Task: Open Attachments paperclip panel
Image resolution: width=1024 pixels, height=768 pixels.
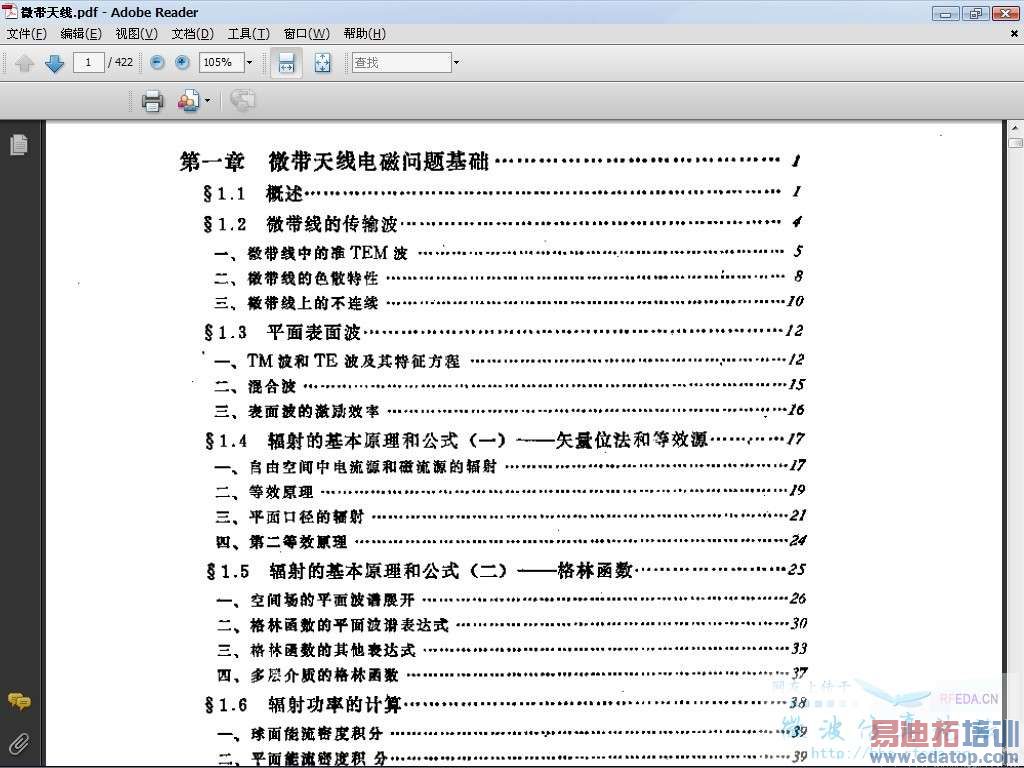Action: click(19, 743)
